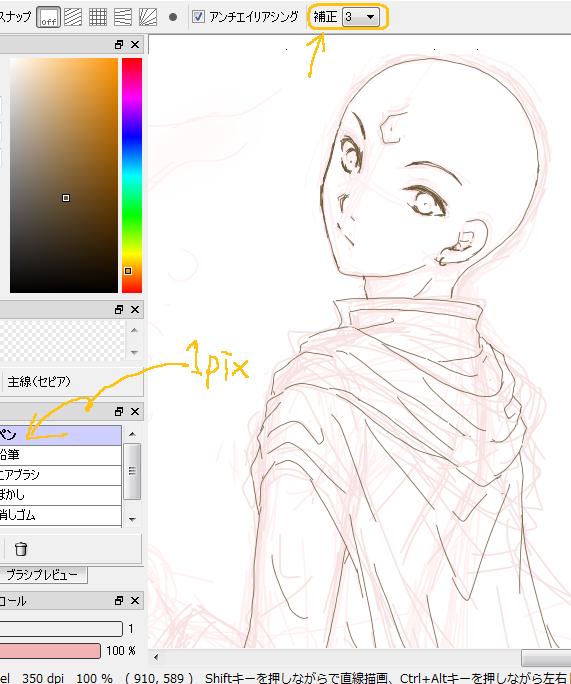Click the rainbow hue strip
The height and width of the screenshot is (684, 571).
coord(132,175)
